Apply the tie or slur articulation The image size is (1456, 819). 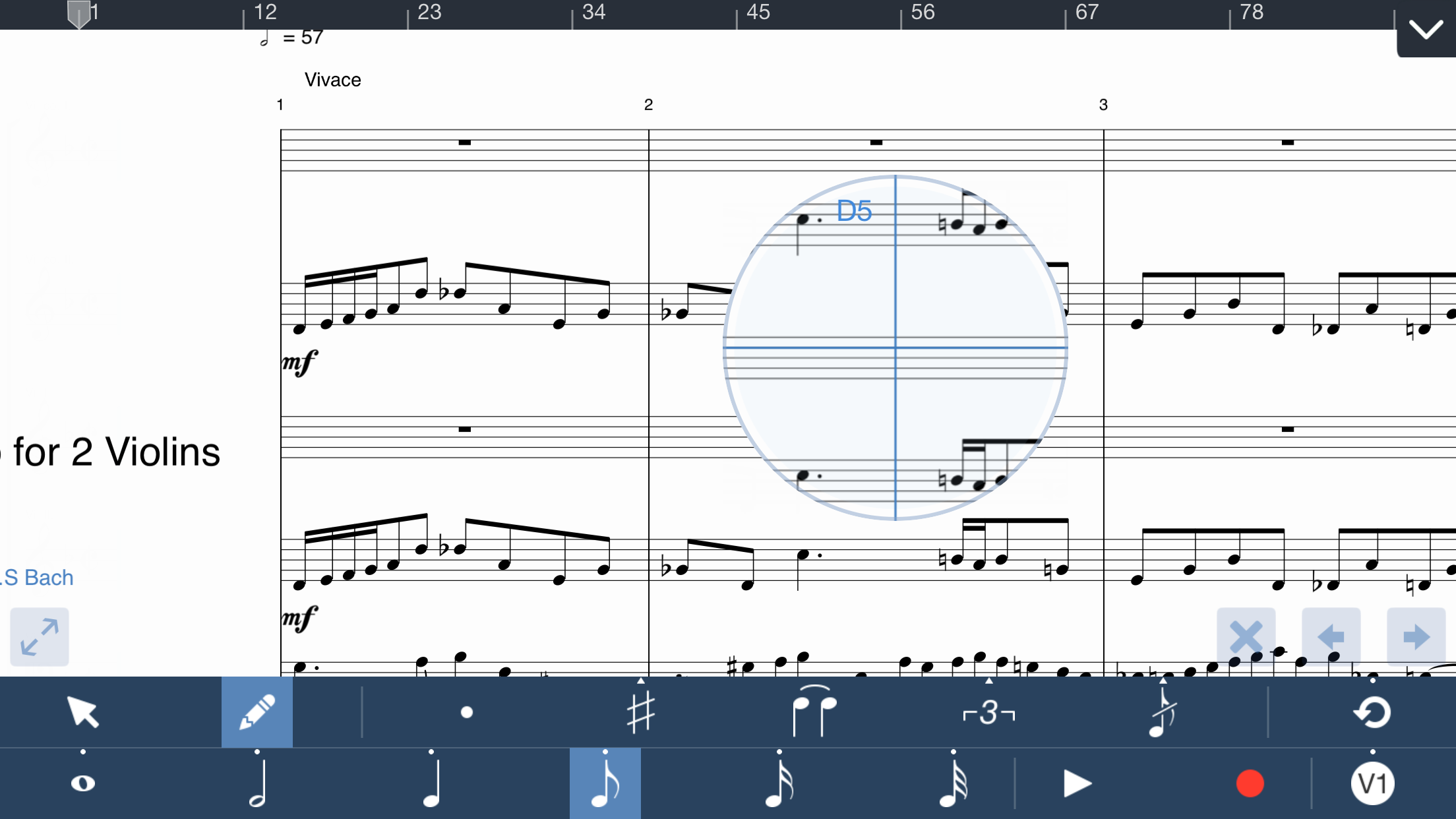point(814,712)
